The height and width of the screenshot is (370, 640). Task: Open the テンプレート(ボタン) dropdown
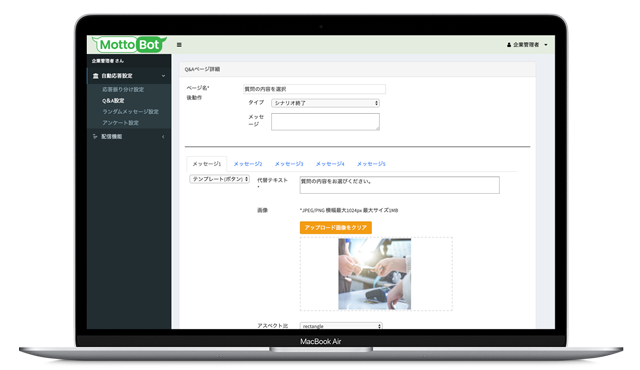click(220, 179)
